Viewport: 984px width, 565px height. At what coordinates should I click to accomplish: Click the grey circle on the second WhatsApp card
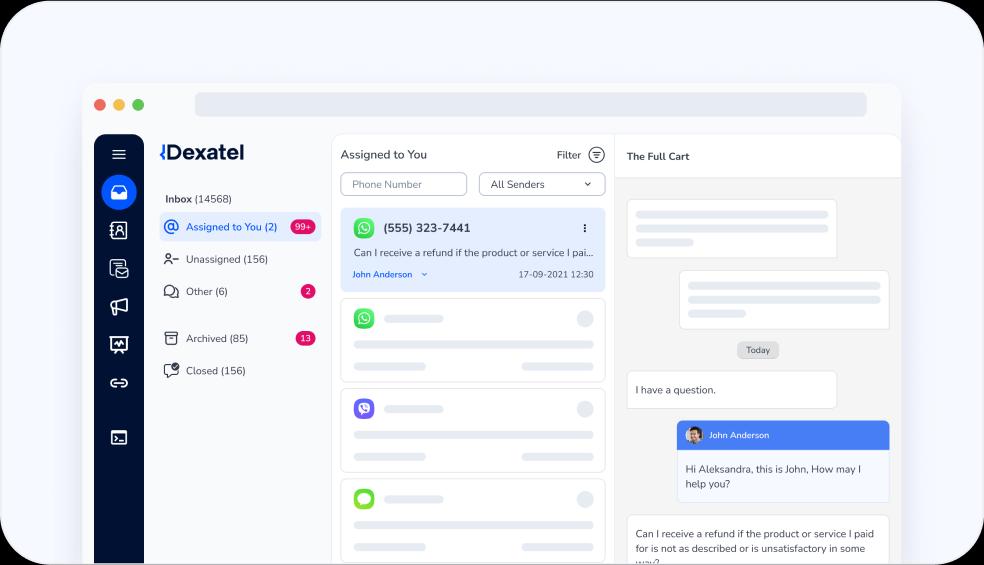[x=585, y=319]
